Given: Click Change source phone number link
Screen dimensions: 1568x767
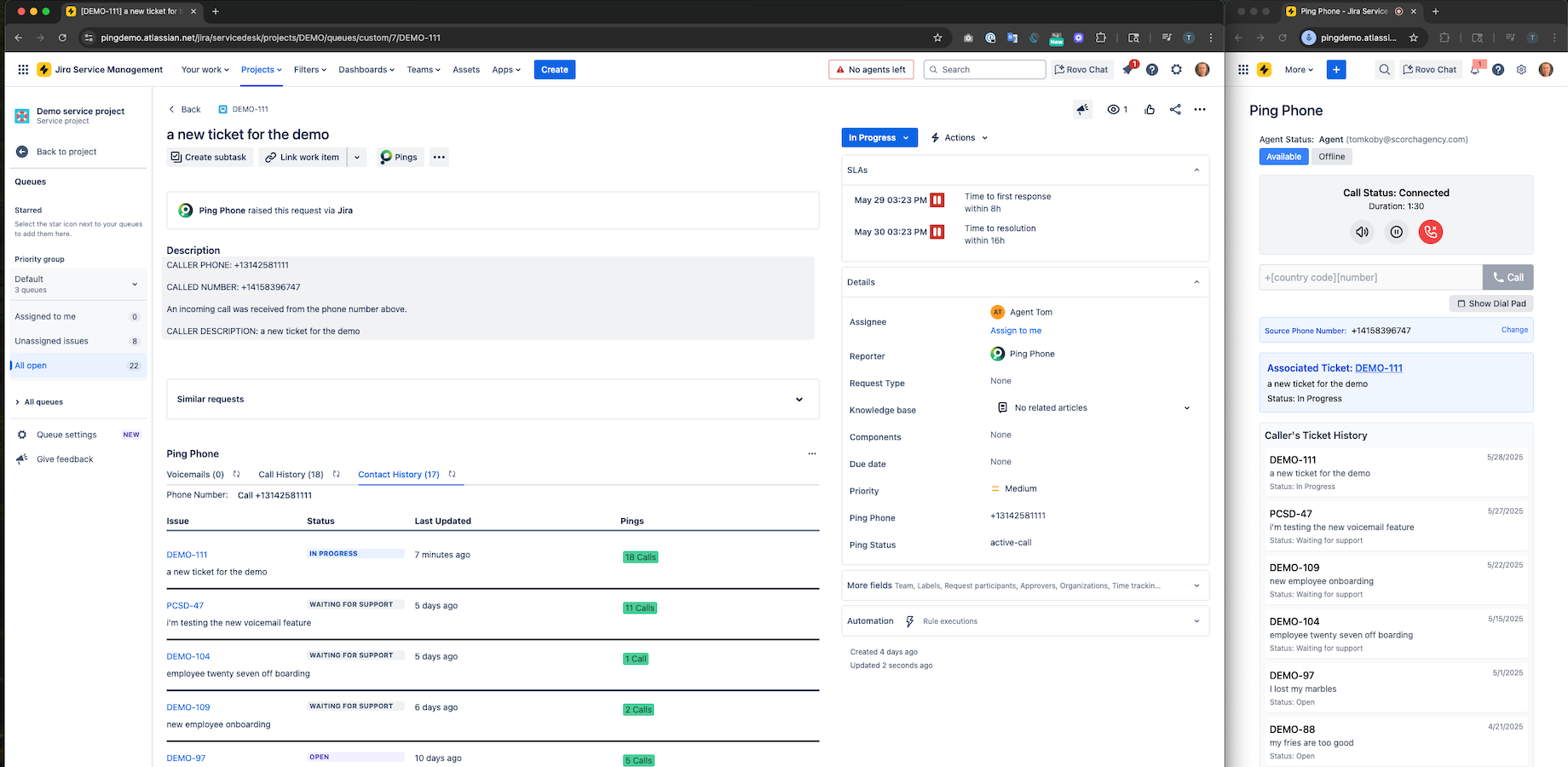Looking at the screenshot, I should point(1514,330).
